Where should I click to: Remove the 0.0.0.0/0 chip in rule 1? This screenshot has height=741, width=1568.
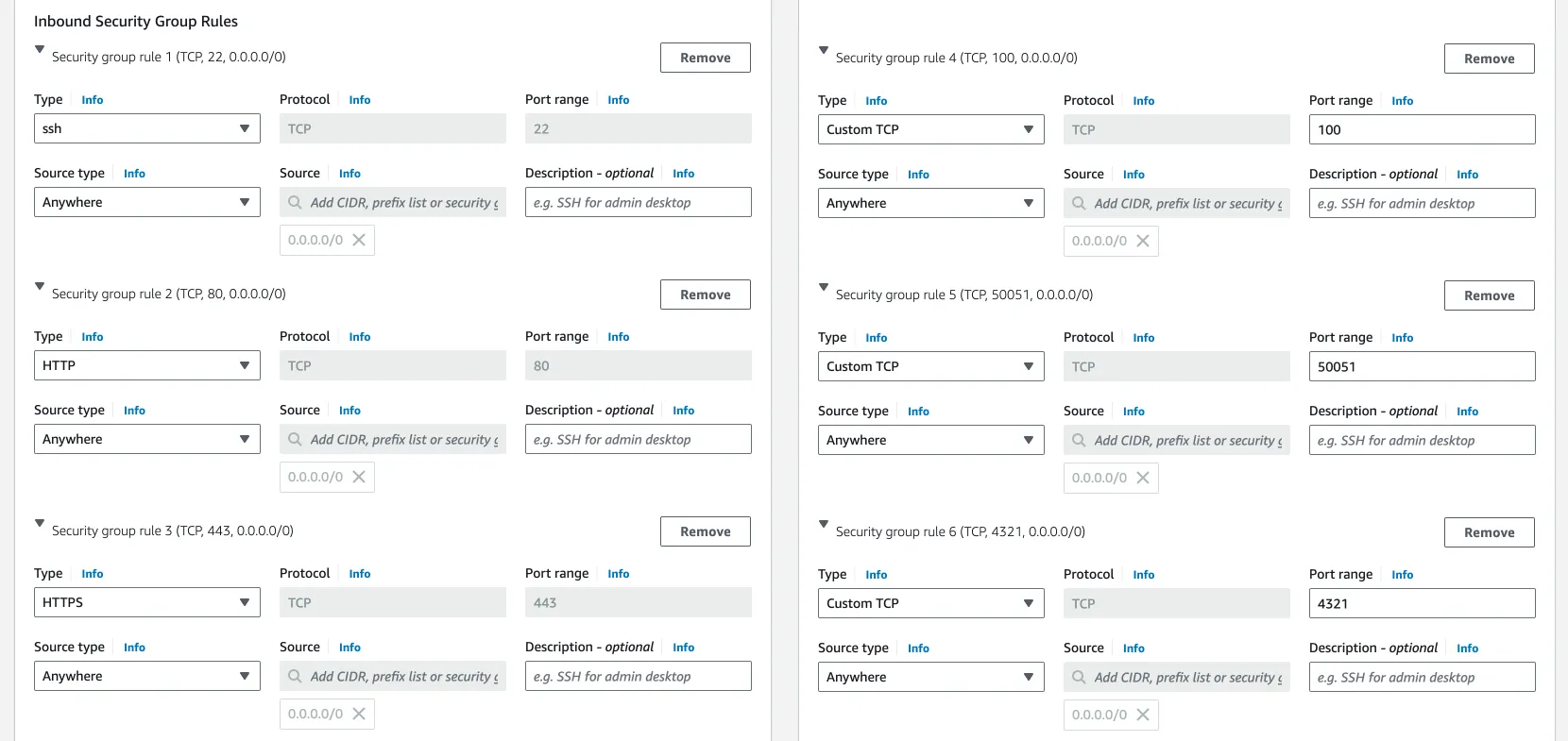coord(359,240)
